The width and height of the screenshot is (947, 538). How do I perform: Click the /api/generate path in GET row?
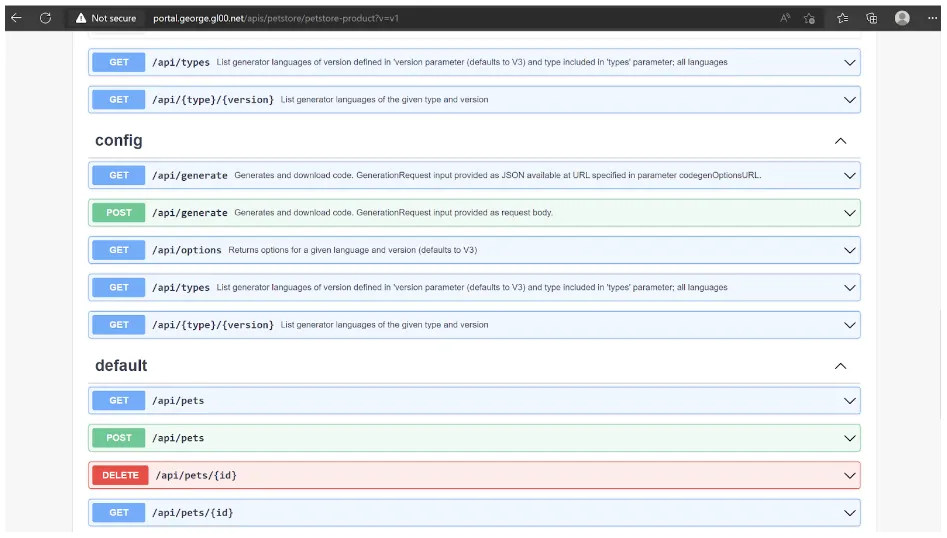[x=190, y=175]
